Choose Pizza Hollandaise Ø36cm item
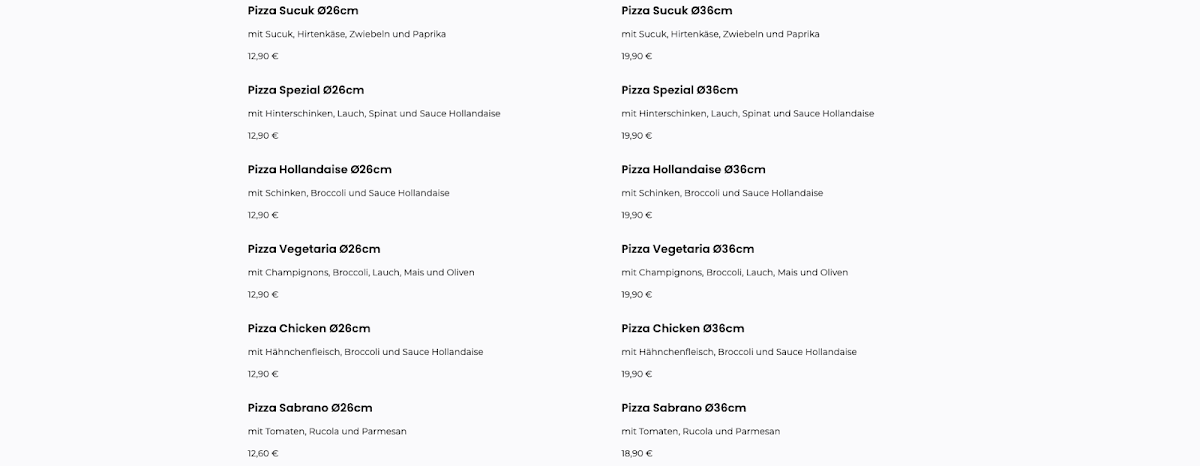 coord(694,170)
